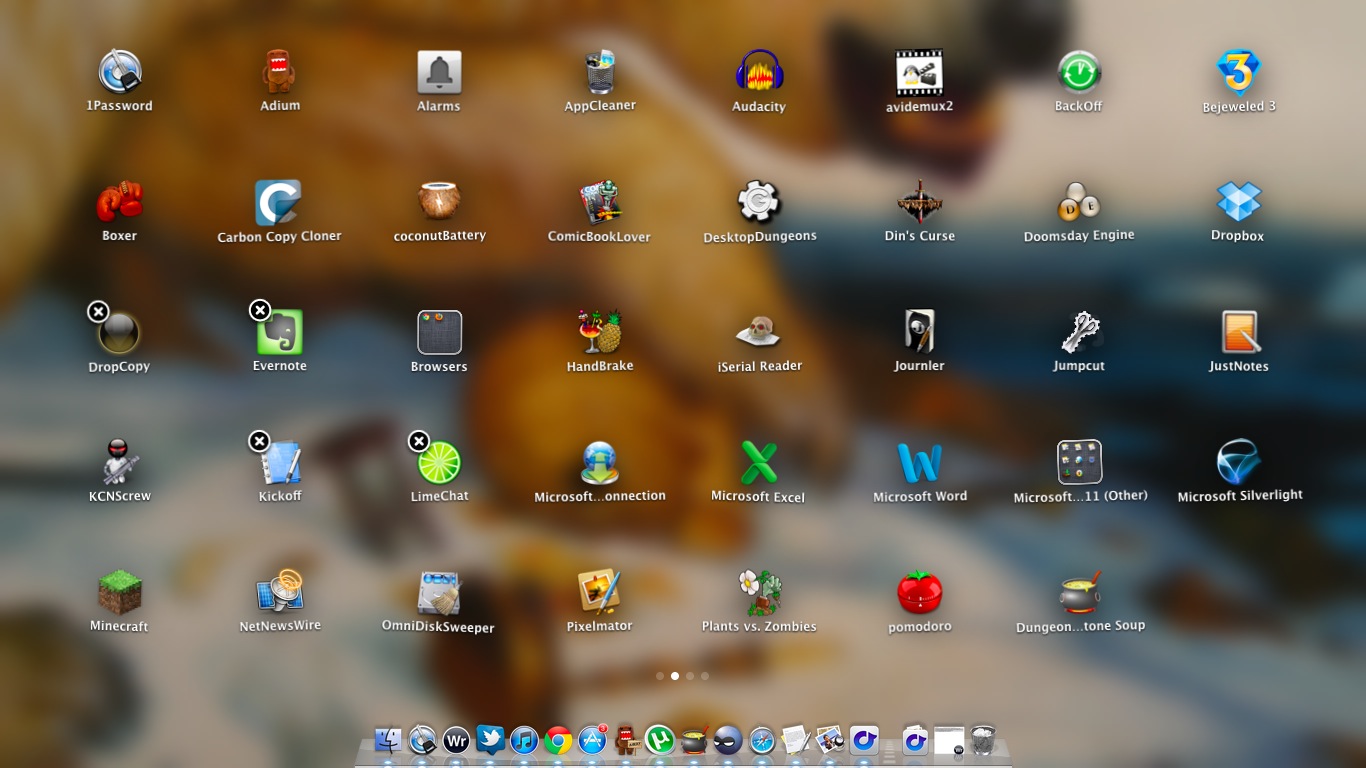
Task: Launch HandBrake from Launchpad
Action: click(600, 332)
